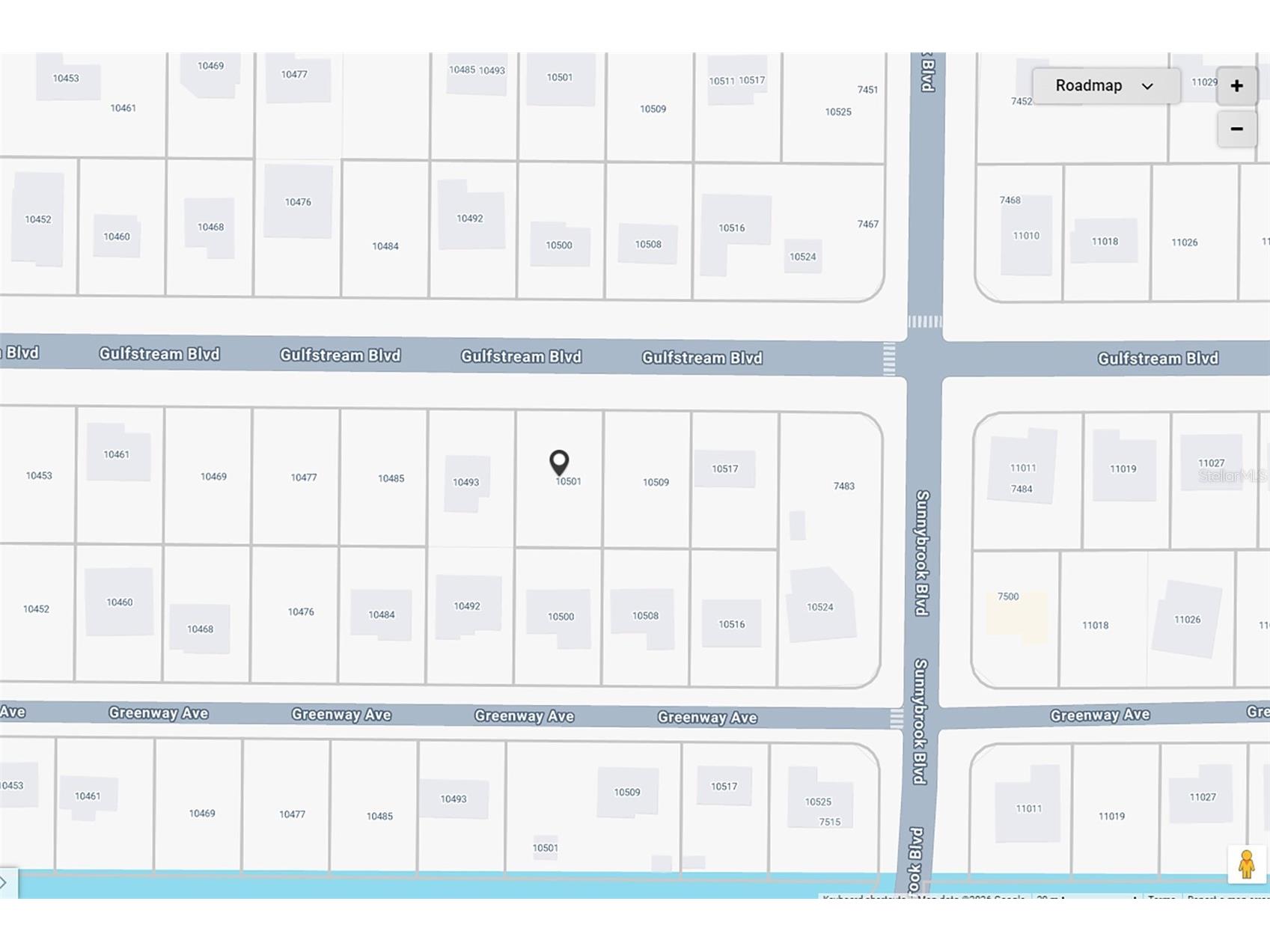Expand the side panel arrow at map edge
The height and width of the screenshot is (952, 1270).
[x=6, y=883]
